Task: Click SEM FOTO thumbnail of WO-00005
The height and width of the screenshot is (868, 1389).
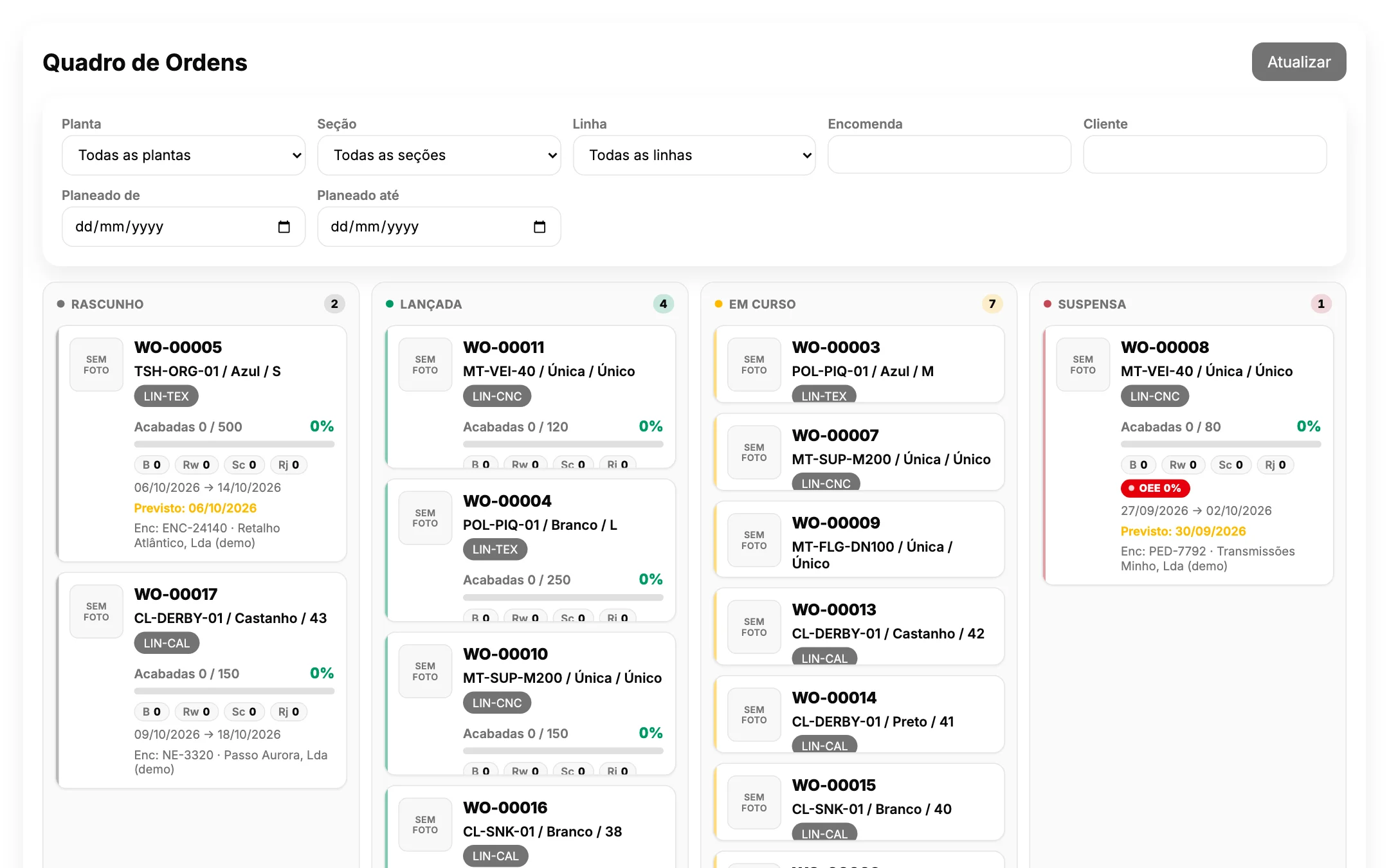Action: point(96,365)
